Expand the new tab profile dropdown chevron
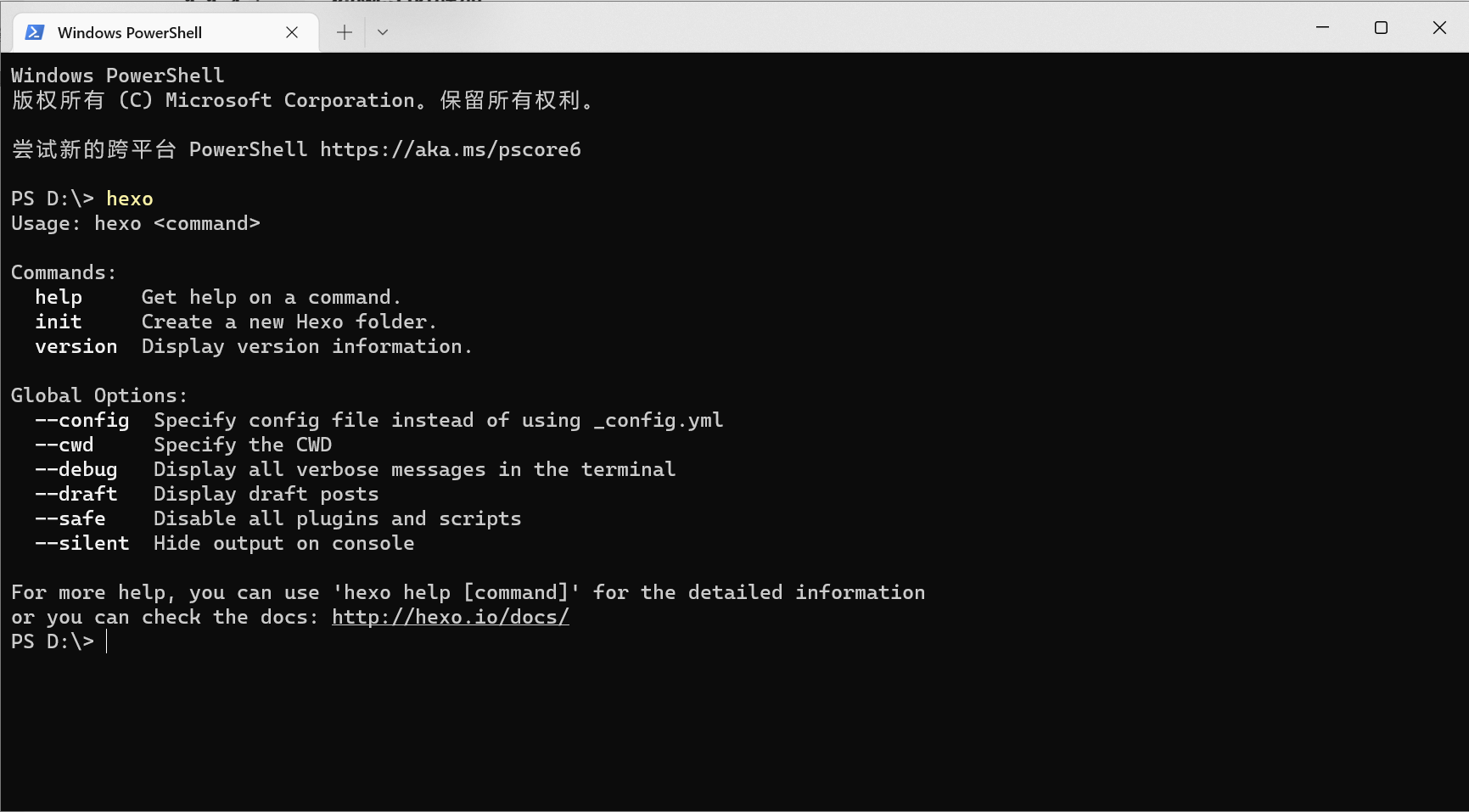The height and width of the screenshot is (812, 1469). tap(383, 32)
